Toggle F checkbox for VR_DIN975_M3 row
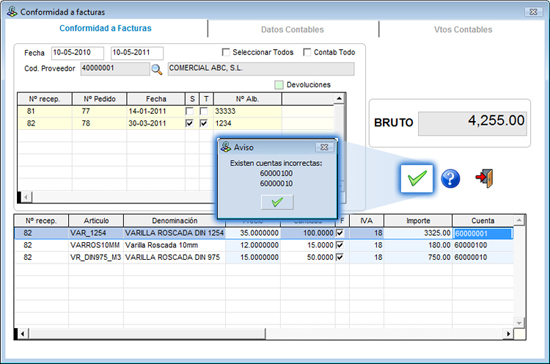The height and width of the screenshot is (364, 550). [340, 257]
